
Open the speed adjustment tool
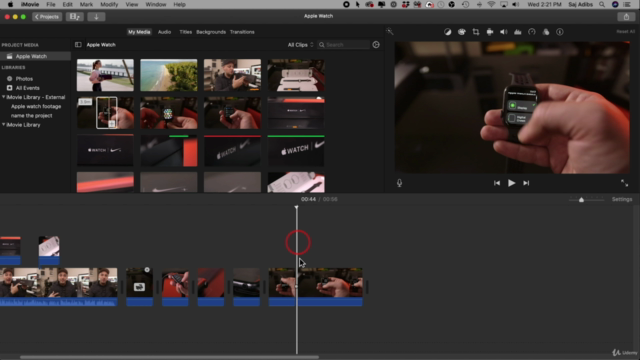coord(532,32)
